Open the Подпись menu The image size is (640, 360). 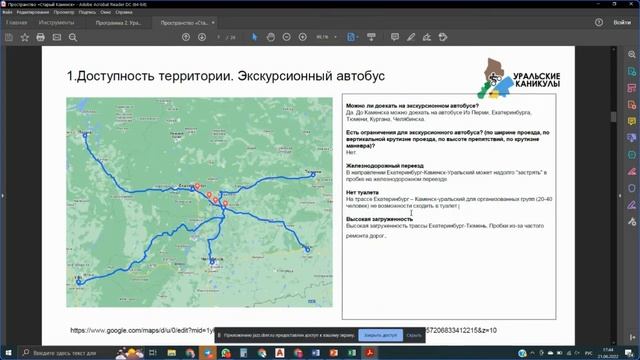(x=87, y=12)
